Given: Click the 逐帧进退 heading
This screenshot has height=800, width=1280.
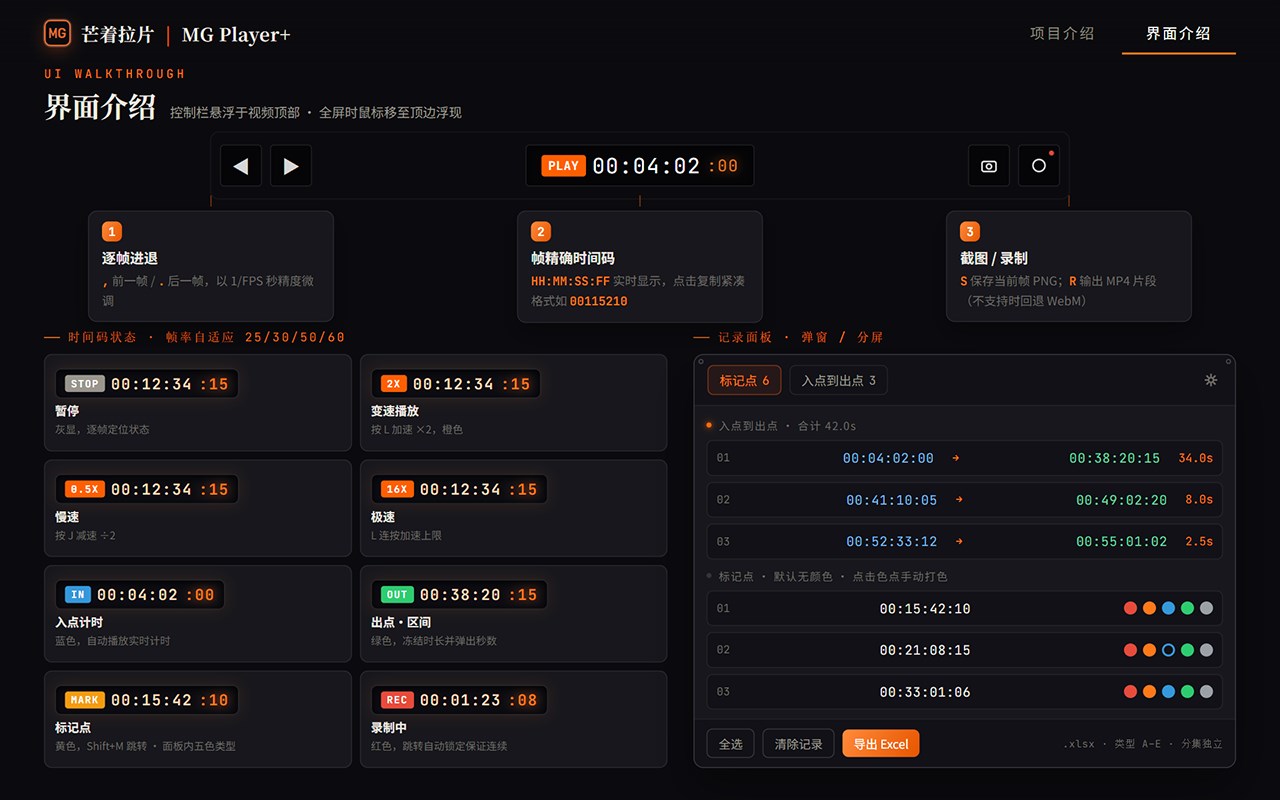Looking at the screenshot, I should click(x=130, y=258).
